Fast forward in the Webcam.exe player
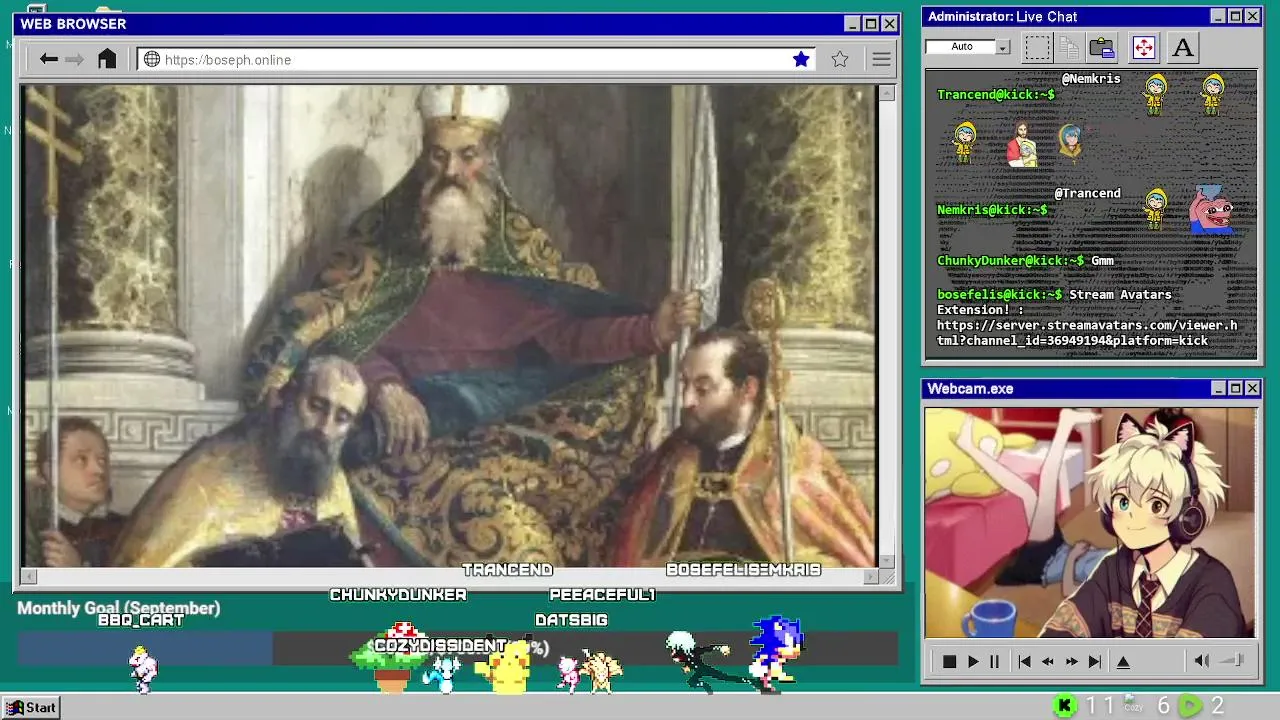 (1071, 661)
